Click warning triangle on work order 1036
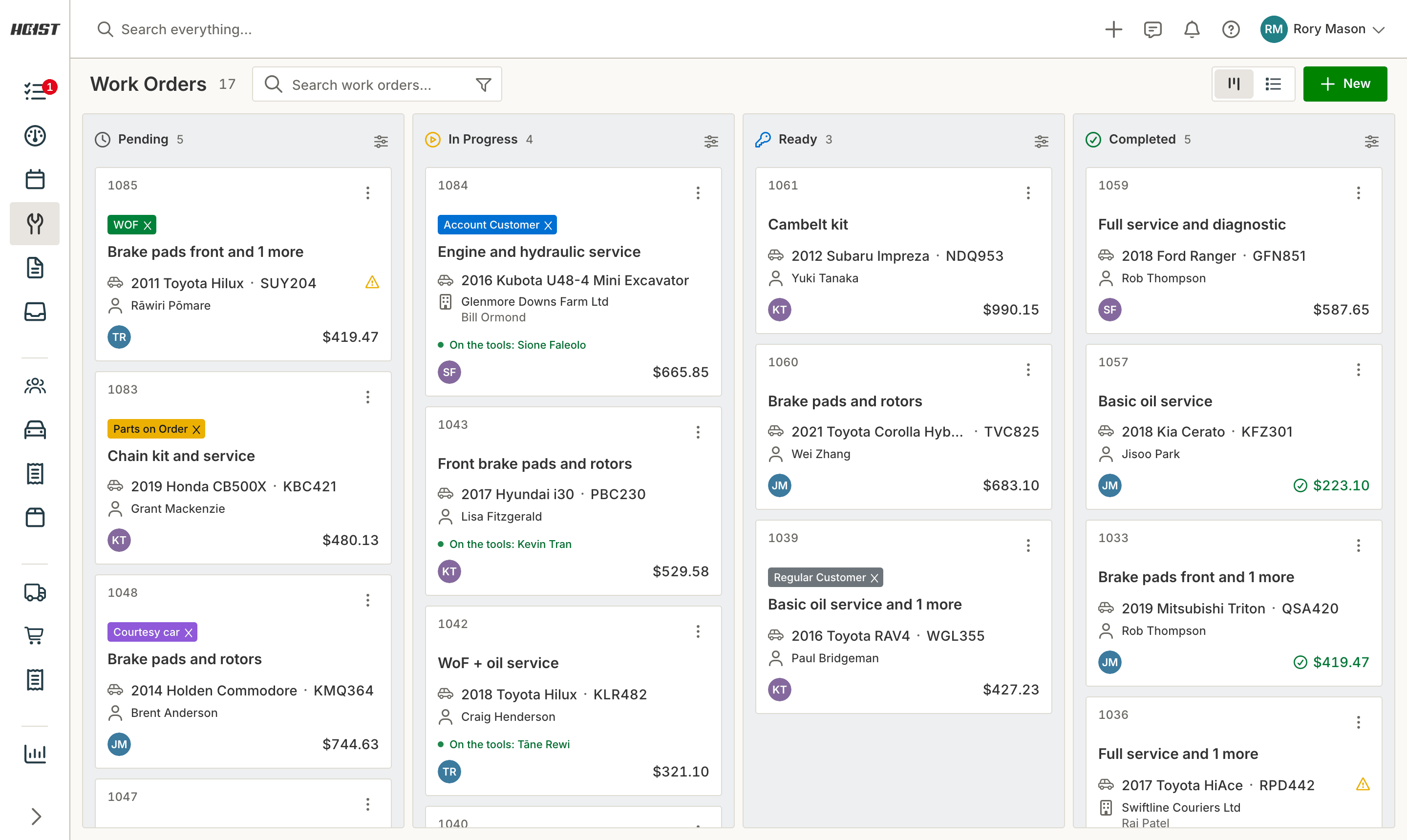The image size is (1407, 840). [x=1363, y=784]
